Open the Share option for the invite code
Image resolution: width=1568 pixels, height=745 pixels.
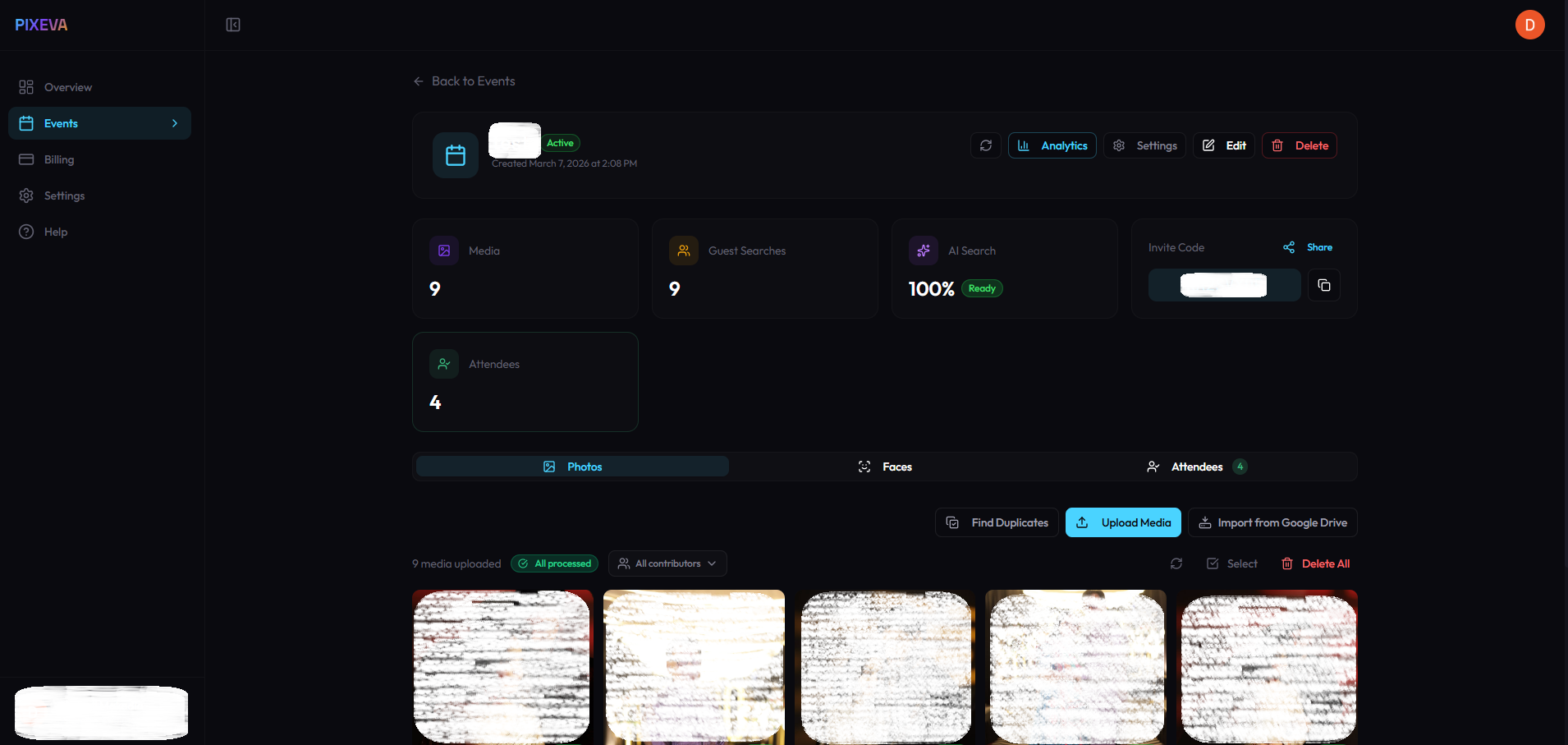pos(1307,247)
